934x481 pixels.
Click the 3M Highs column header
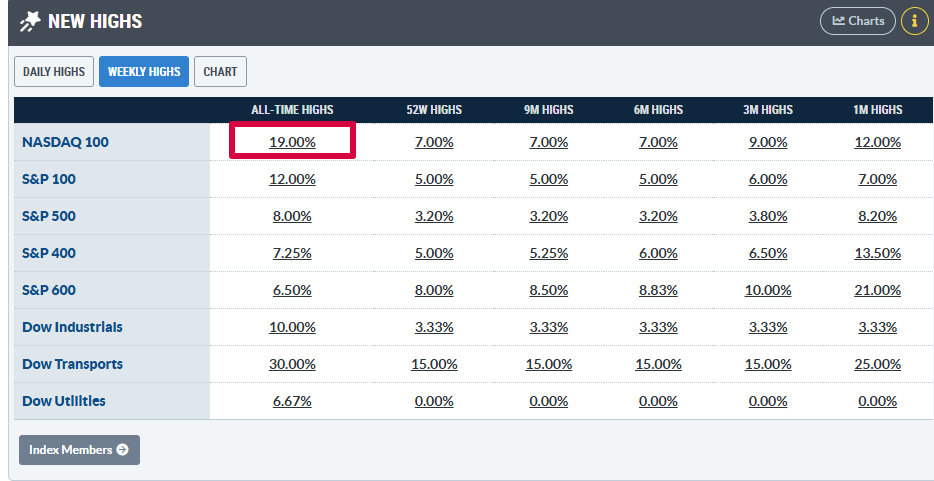(768, 110)
